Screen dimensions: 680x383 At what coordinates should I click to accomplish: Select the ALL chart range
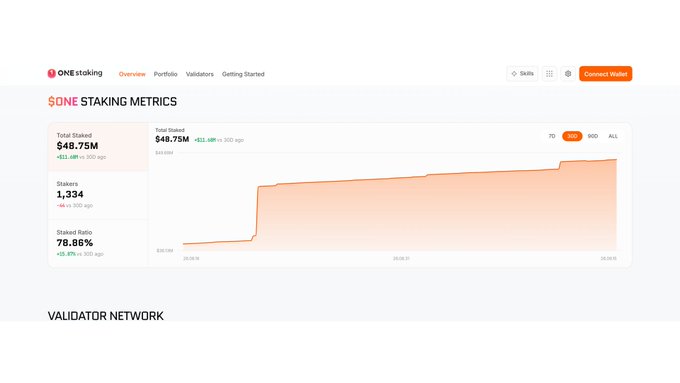coord(613,136)
